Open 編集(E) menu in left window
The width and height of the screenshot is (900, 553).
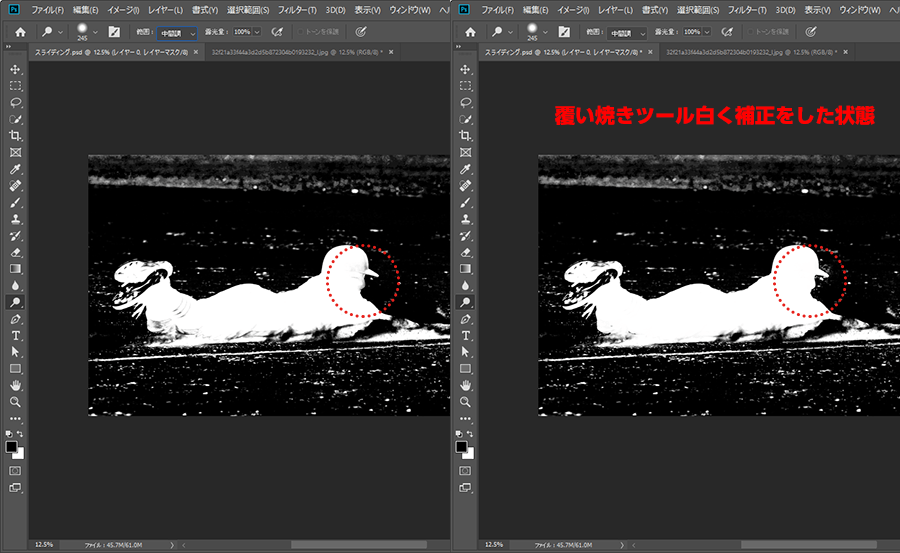click(86, 10)
